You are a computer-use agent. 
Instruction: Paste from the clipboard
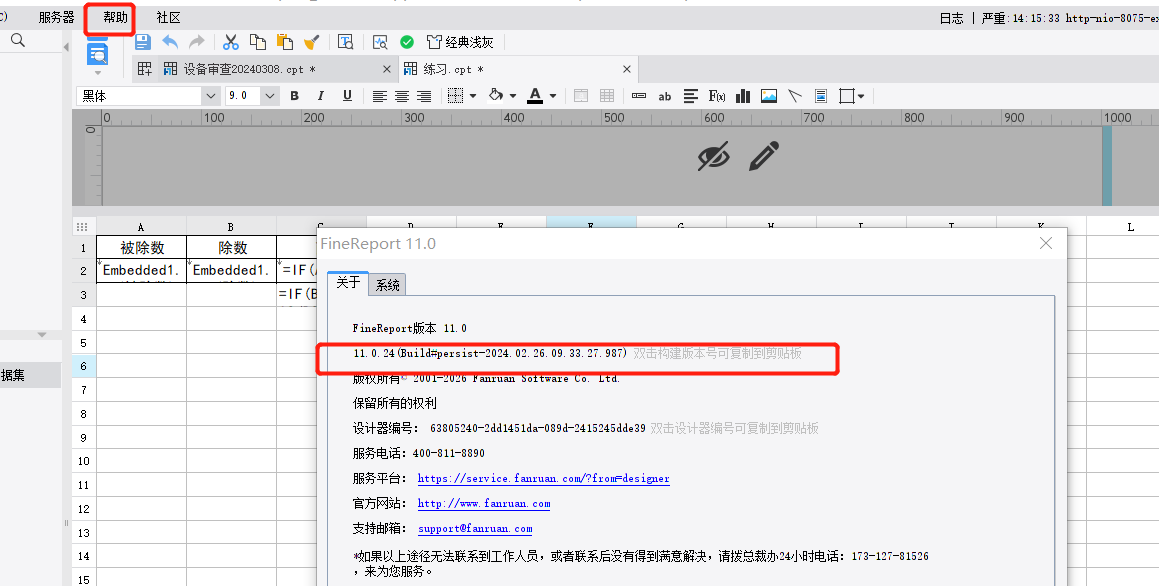click(284, 42)
